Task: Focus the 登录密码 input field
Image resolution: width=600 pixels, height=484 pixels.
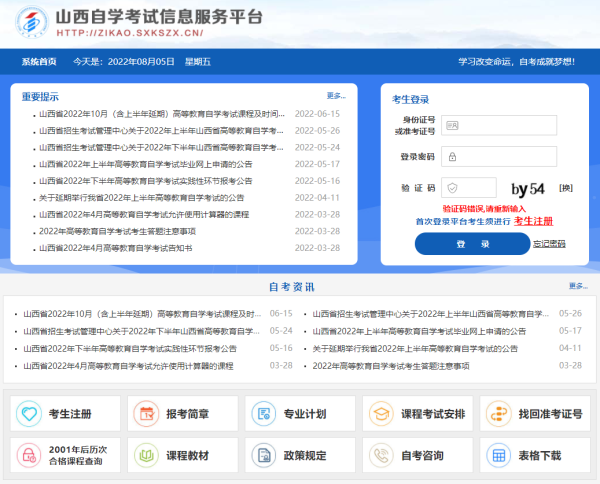Action: pos(499,156)
